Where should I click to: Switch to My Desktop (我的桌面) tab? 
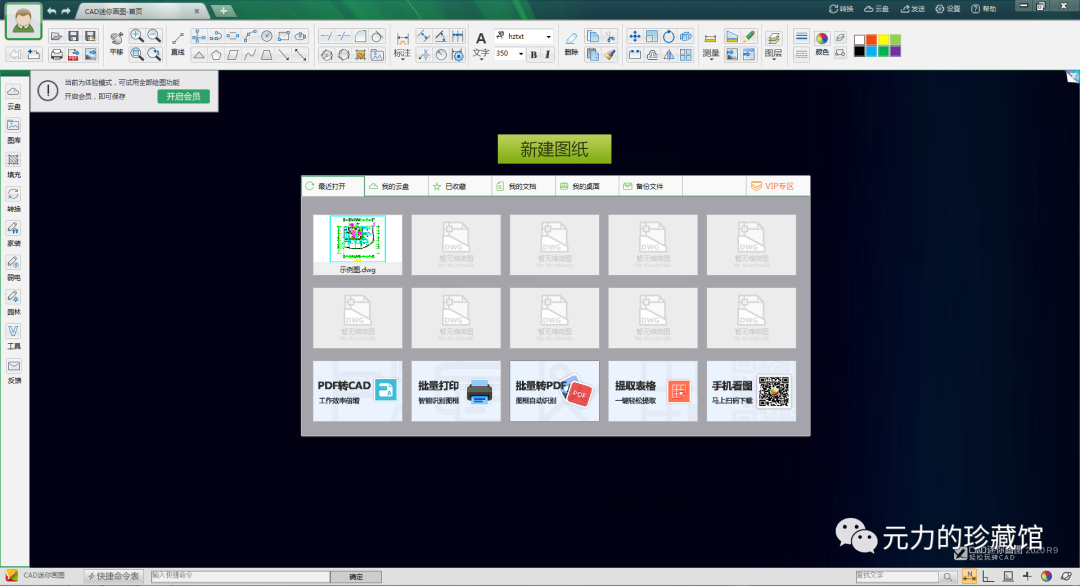(587, 186)
